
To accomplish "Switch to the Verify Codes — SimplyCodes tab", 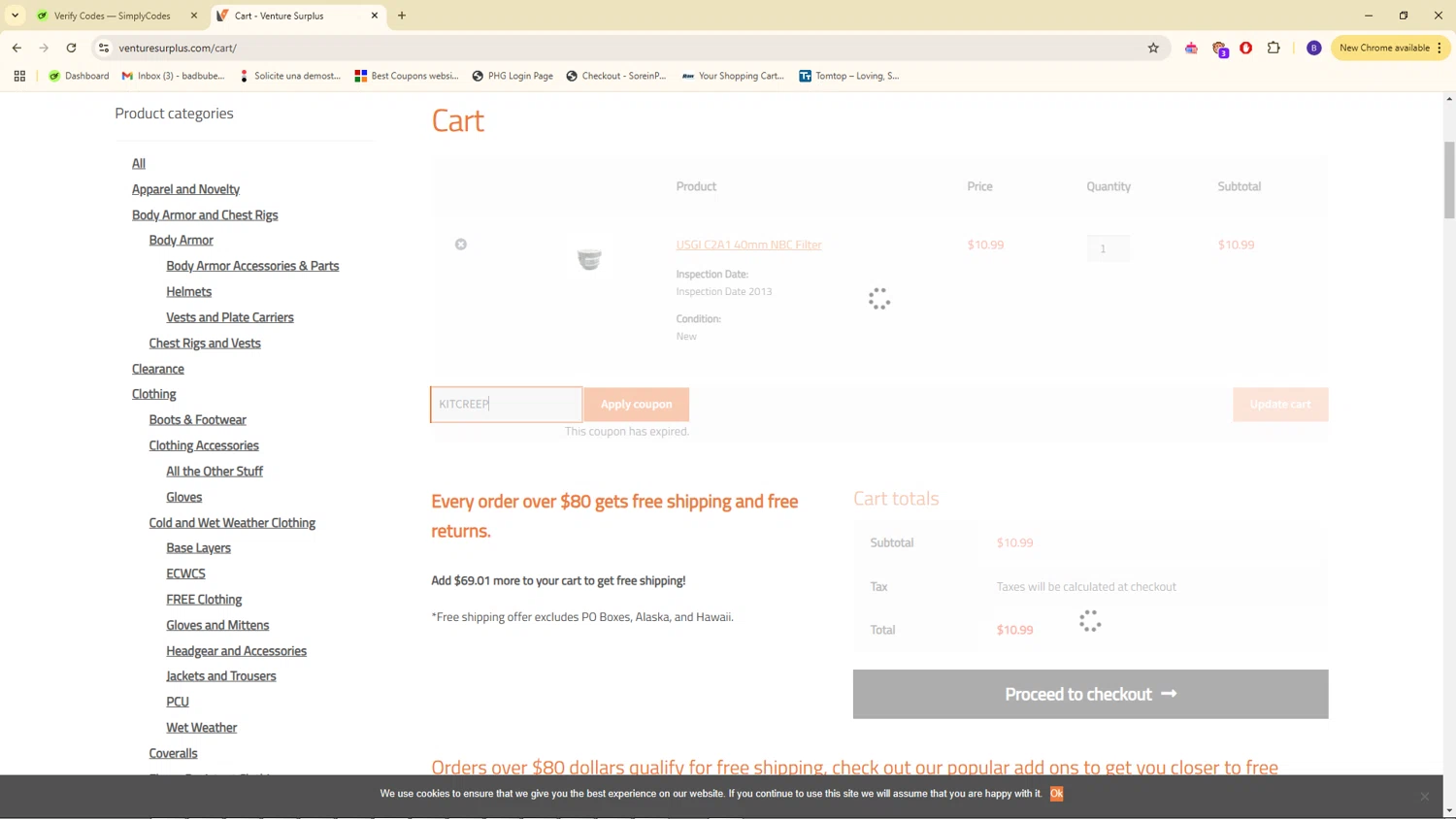I will pos(112,16).
